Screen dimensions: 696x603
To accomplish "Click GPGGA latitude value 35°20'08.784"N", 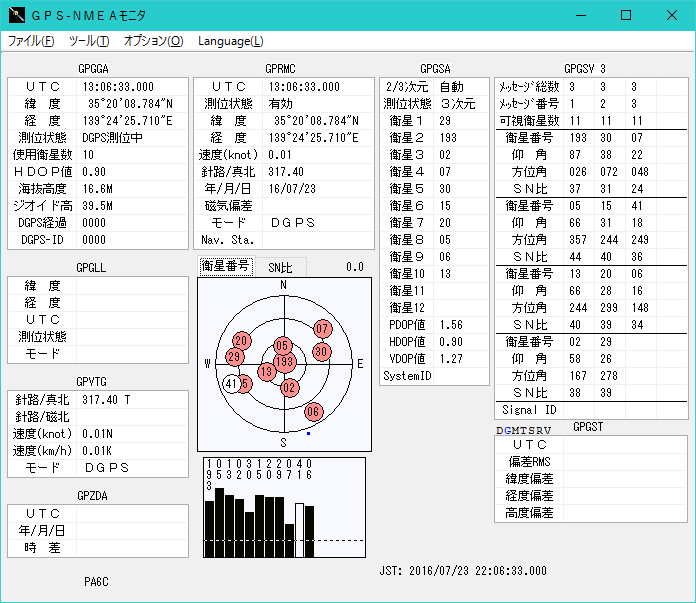I will 130,103.
